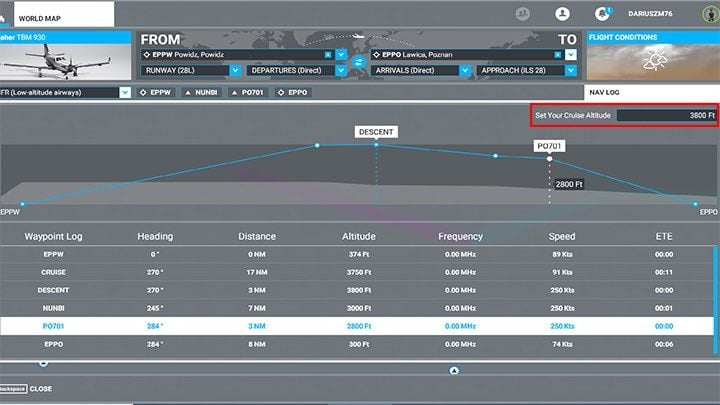
Task: Select the NUNBI waypoint chip
Action: point(200,92)
